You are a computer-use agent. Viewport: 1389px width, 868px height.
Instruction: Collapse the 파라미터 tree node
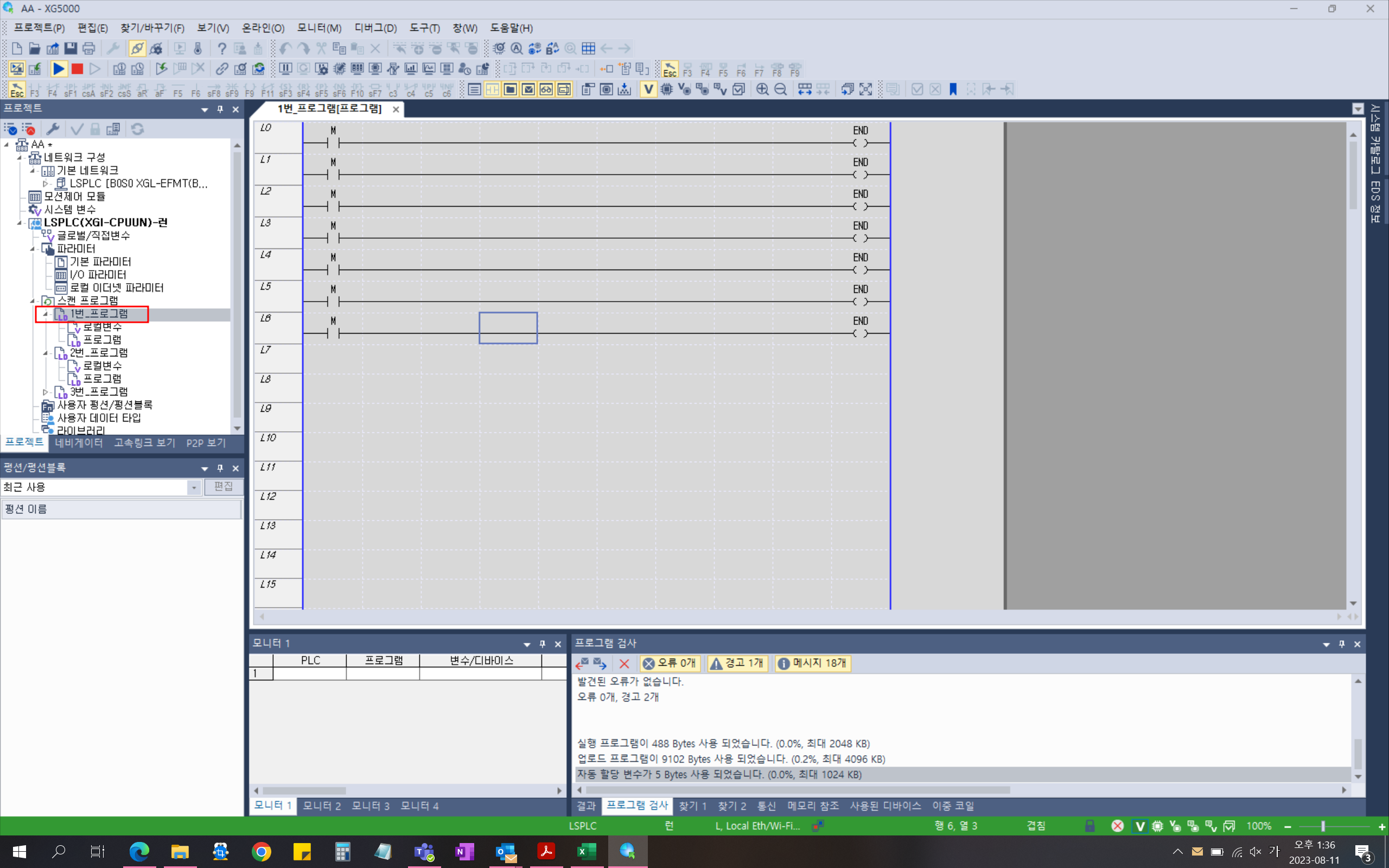(33, 249)
